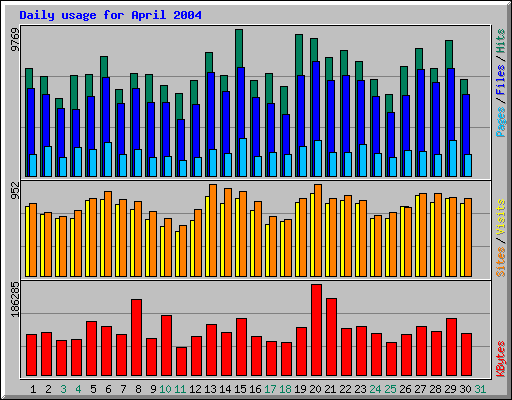The height and width of the screenshot is (400, 512).
Task: Click day label 8 on the x-axis
Action: click(138, 389)
